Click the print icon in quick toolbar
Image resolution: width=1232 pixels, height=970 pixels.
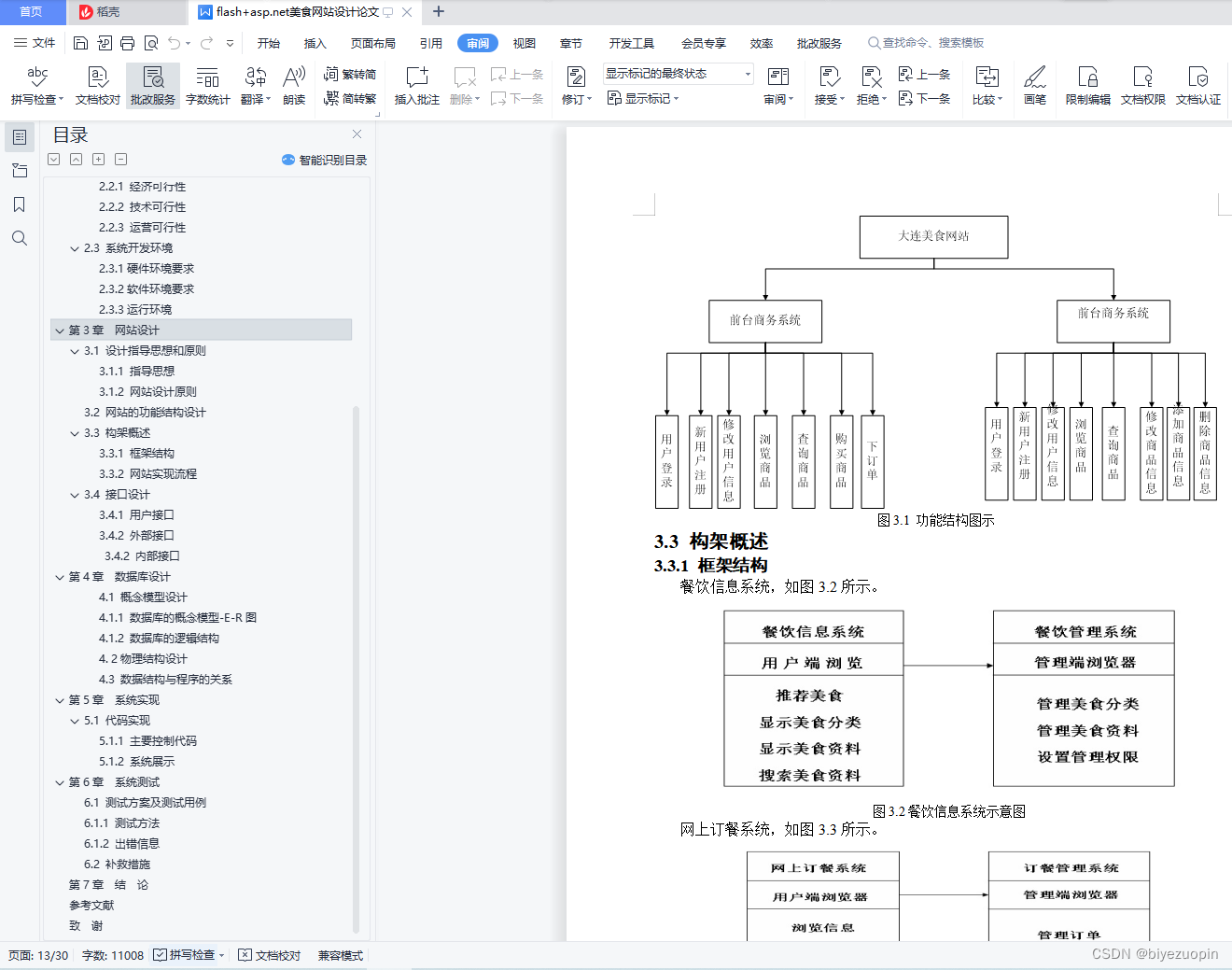(x=127, y=43)
